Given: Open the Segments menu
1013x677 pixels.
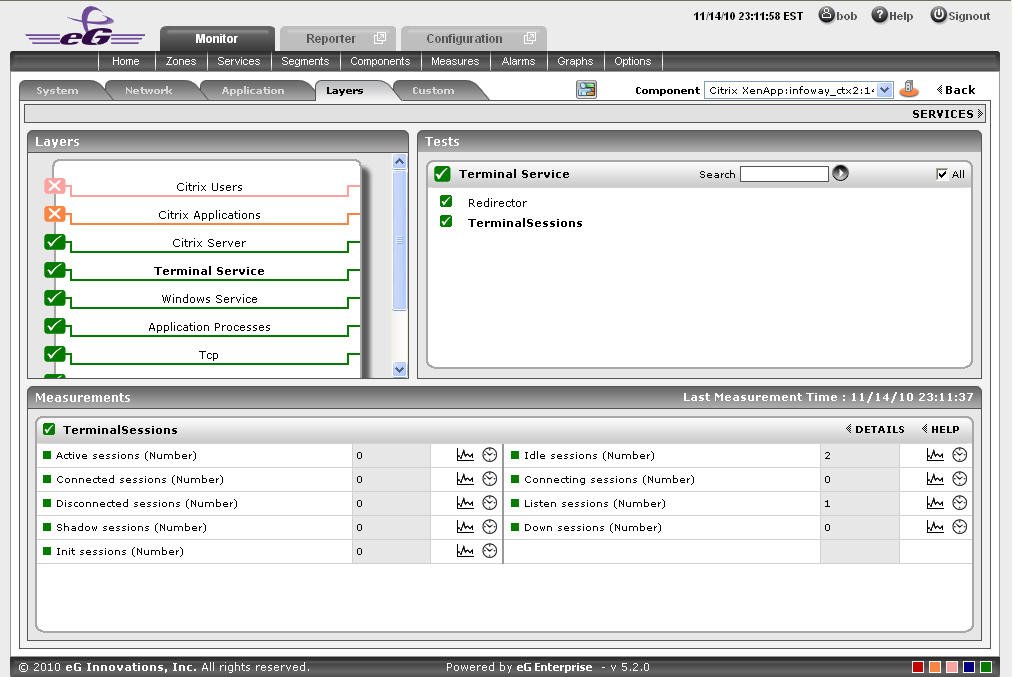Looking at the screenshot, I should [305, 61].
